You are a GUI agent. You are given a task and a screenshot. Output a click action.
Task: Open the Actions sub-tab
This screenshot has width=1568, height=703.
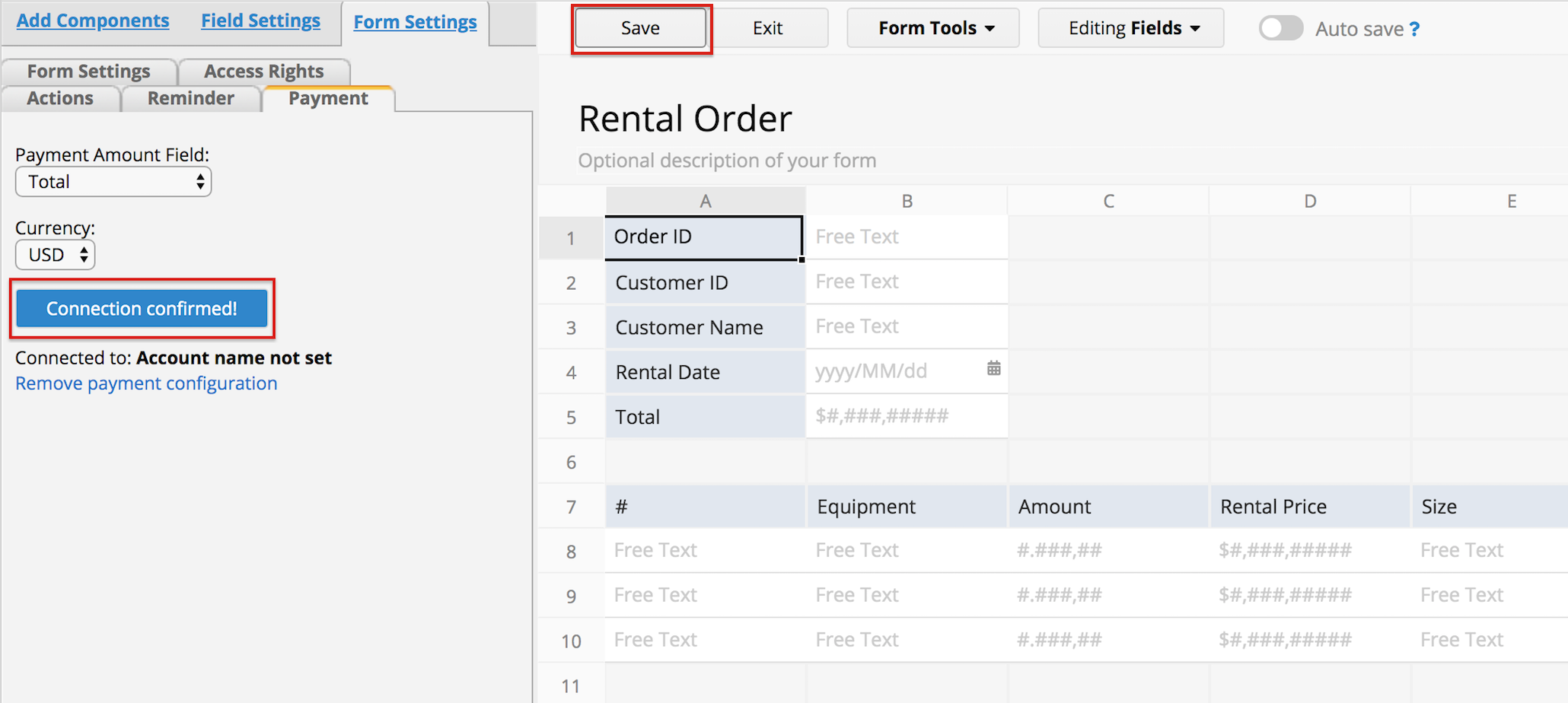60,99
